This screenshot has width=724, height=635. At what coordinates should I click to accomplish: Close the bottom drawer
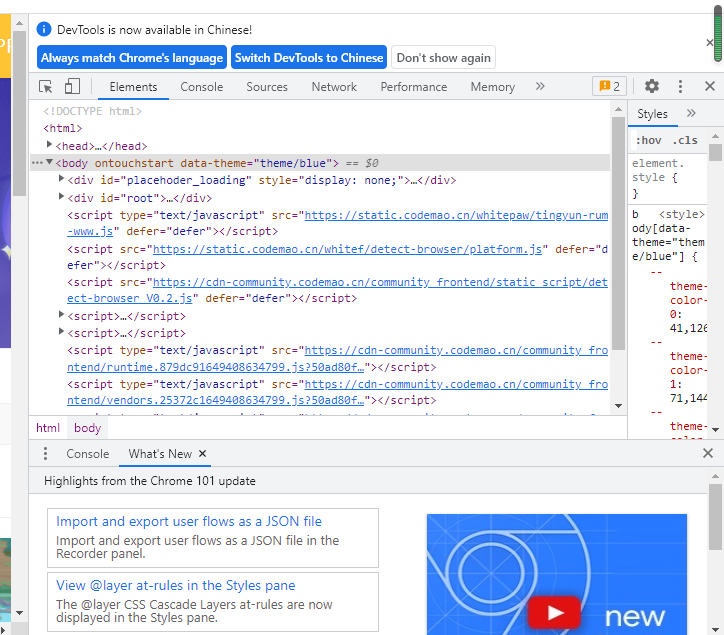coord(707,454)
